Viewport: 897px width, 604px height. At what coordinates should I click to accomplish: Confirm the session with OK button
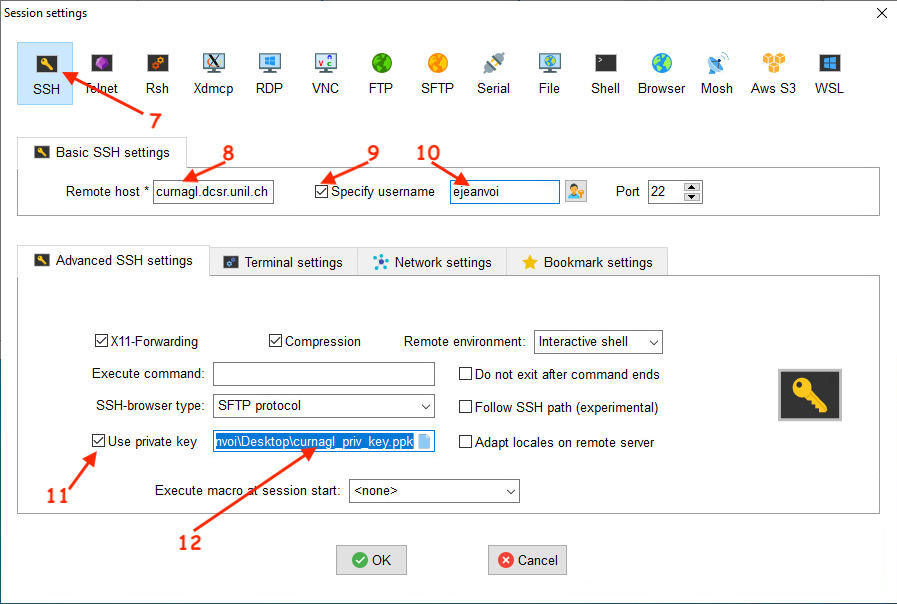coord(371,560)
